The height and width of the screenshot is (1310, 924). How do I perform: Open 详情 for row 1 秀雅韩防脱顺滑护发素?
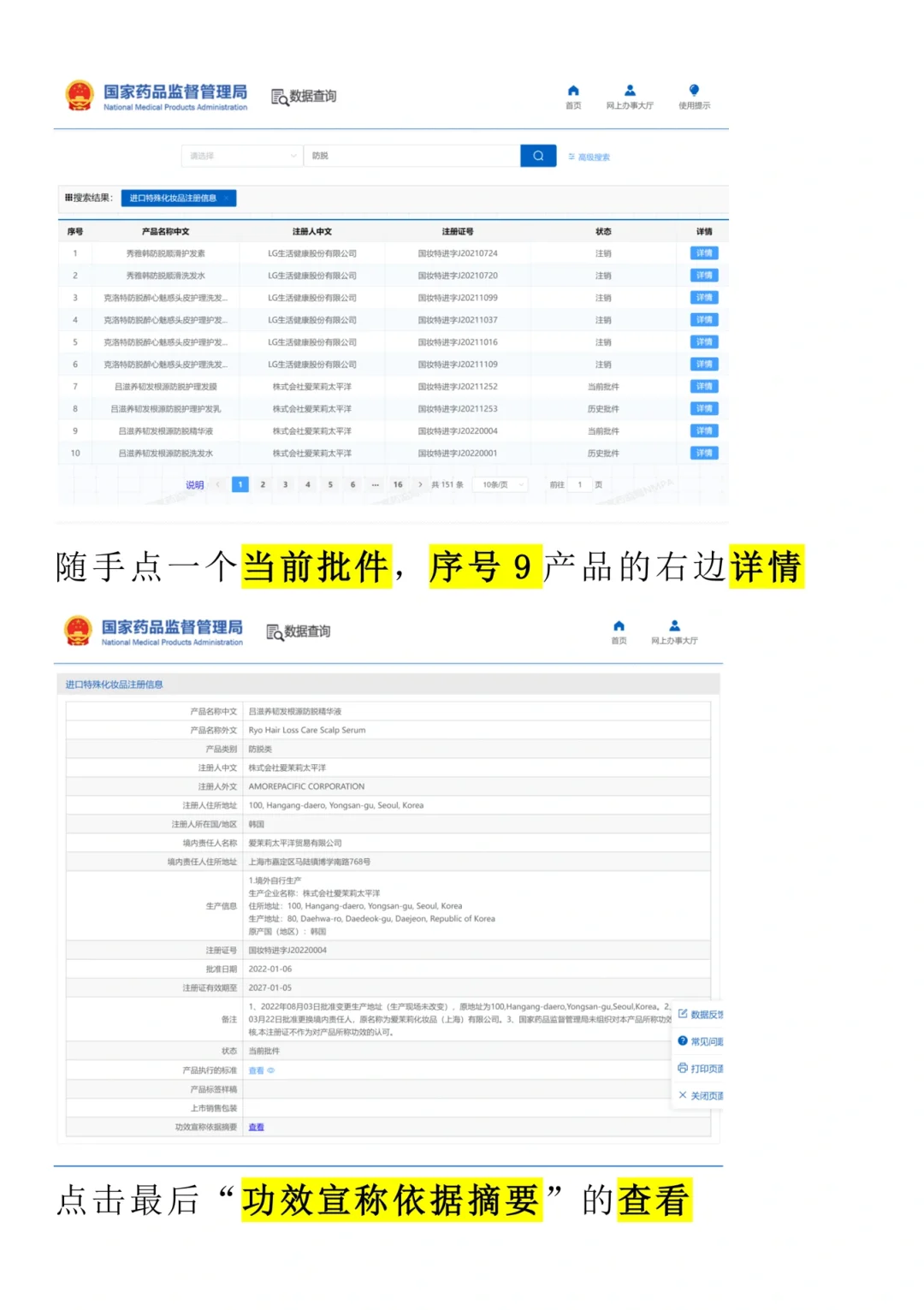click(704, 253)
